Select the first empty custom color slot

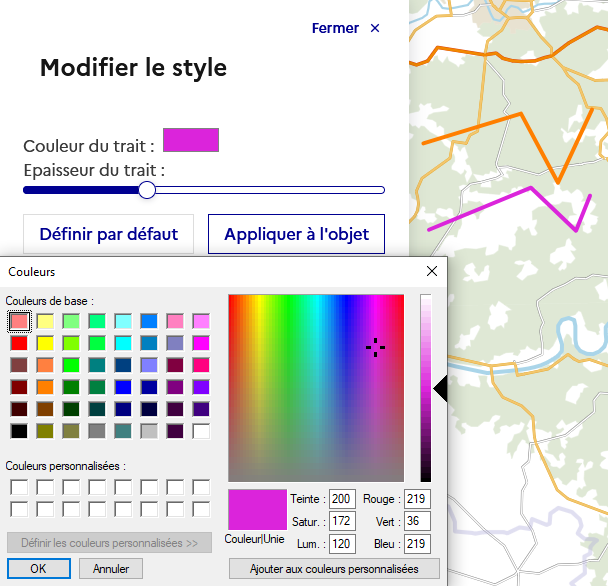[x=19, y=487]
